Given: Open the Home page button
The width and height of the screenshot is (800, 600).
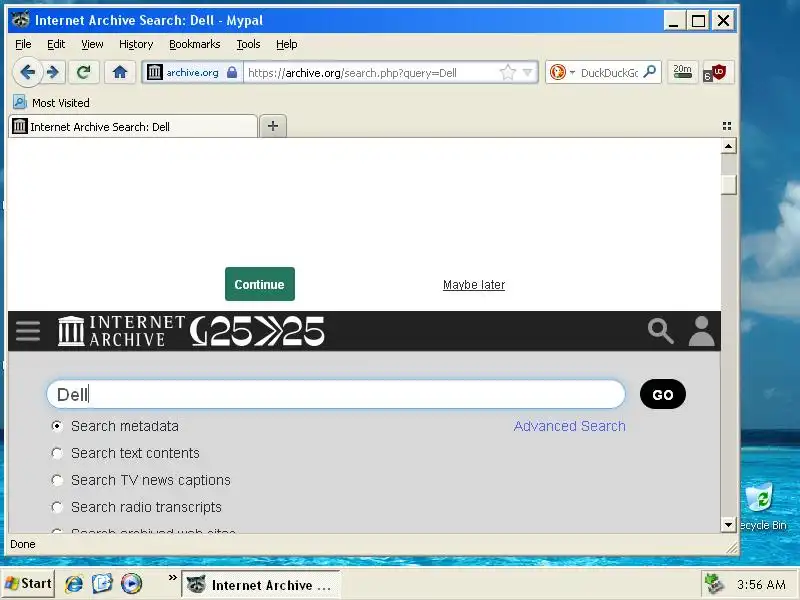Looking at the screenshot, I should [120, 72].
